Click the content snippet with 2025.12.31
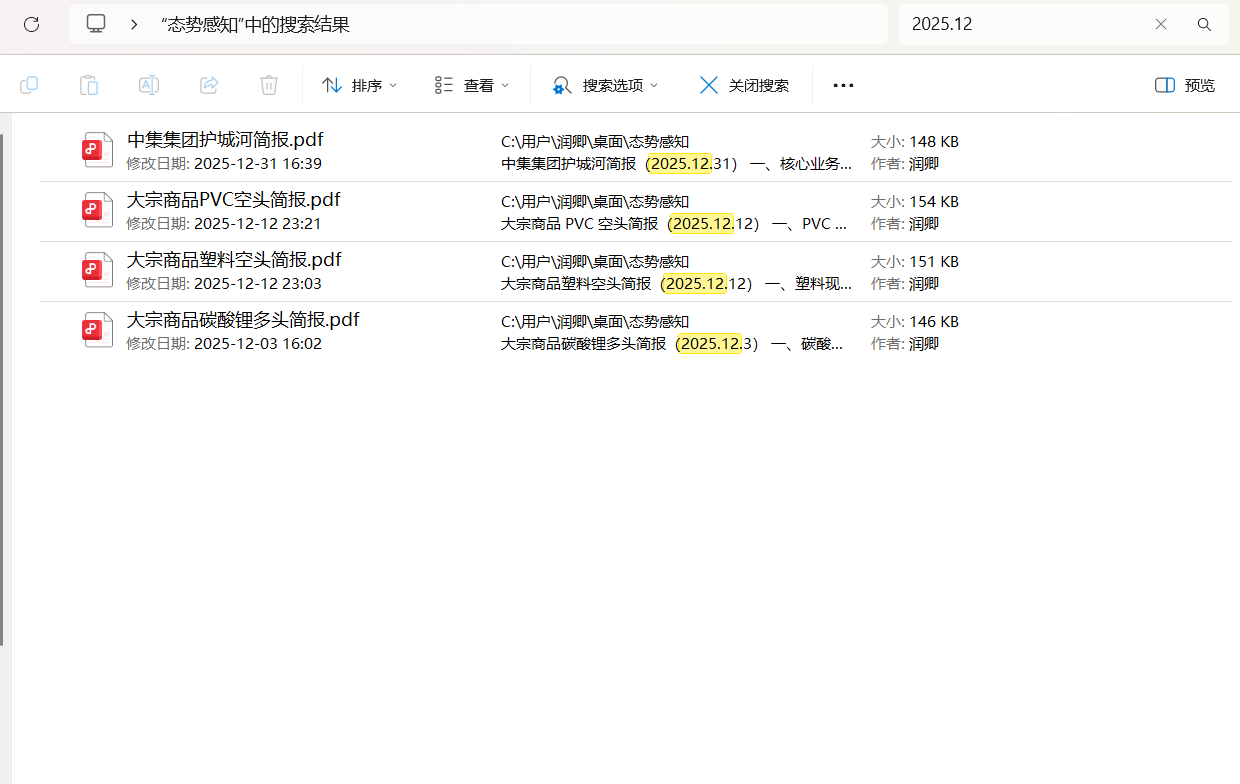 tap(677, 164)
